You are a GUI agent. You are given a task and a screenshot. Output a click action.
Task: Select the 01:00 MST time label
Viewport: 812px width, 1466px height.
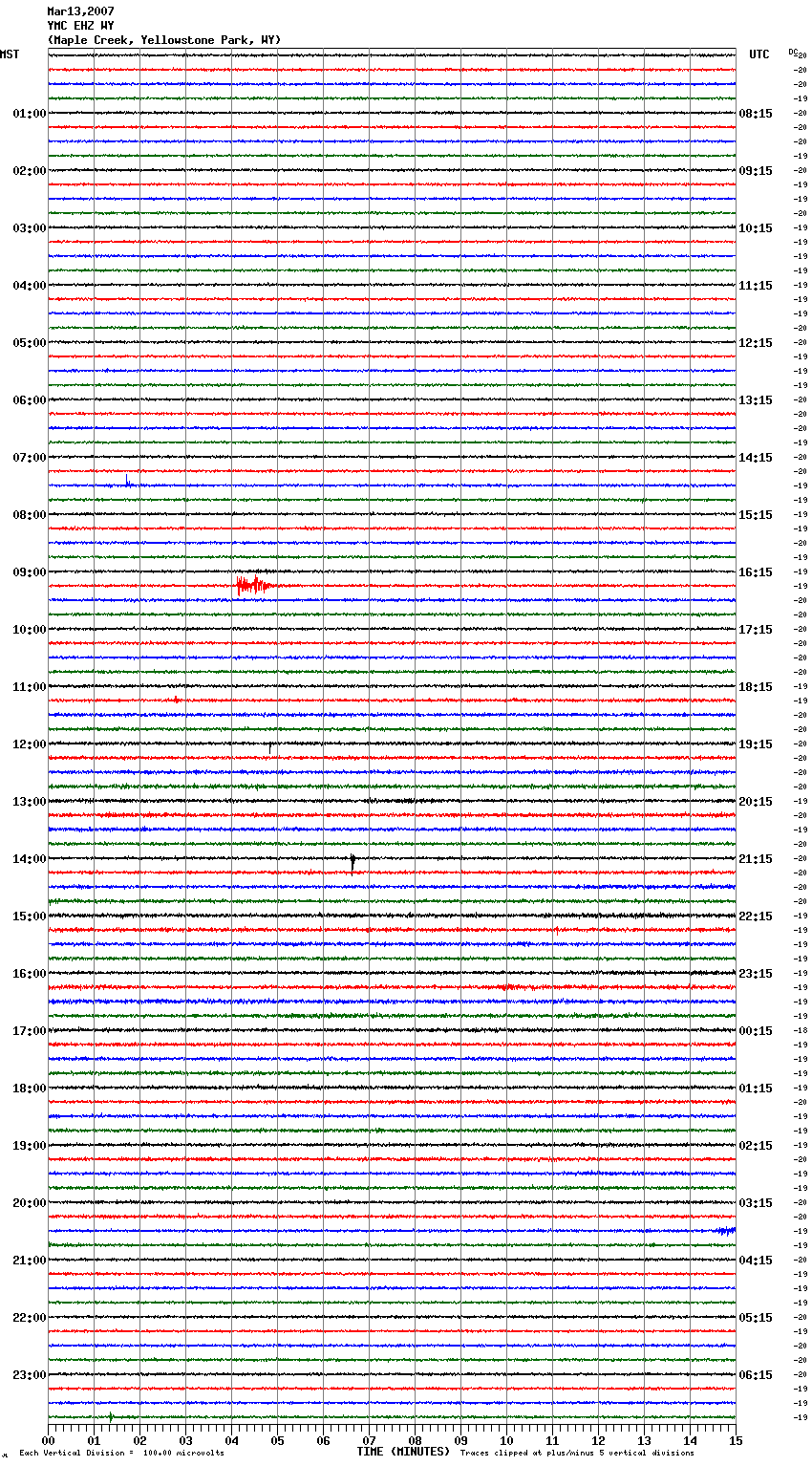[30, 114]
